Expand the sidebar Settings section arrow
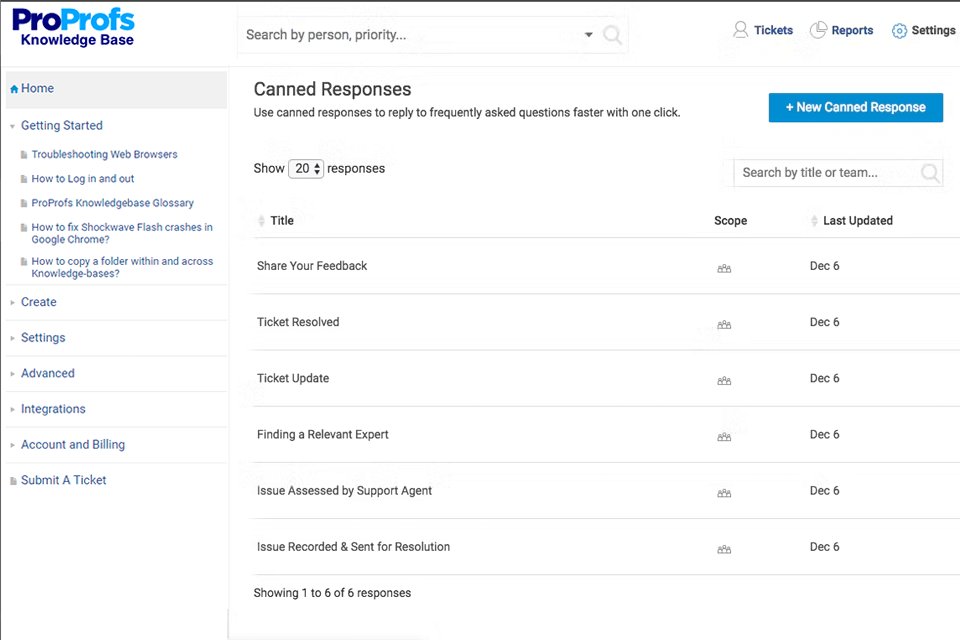 click(12, 338)
